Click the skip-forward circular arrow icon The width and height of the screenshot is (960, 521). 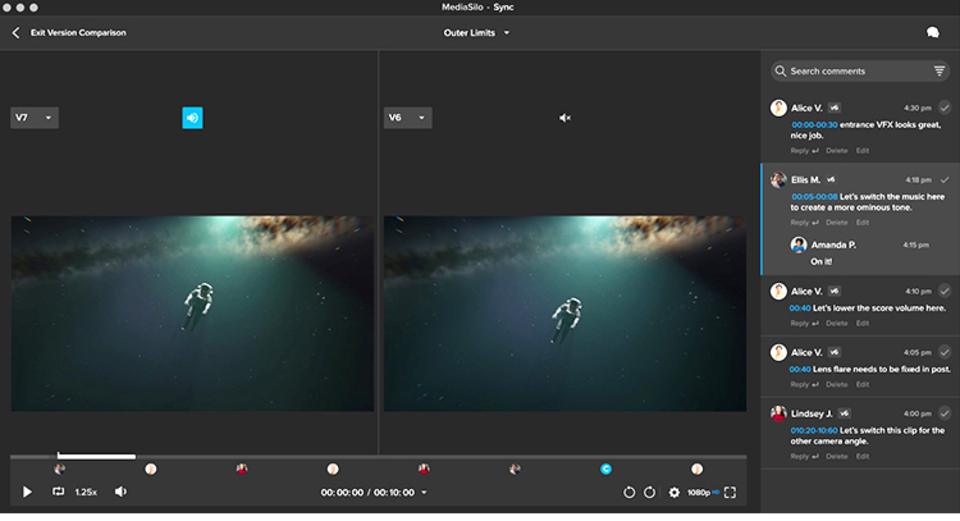tap(649, 492)
